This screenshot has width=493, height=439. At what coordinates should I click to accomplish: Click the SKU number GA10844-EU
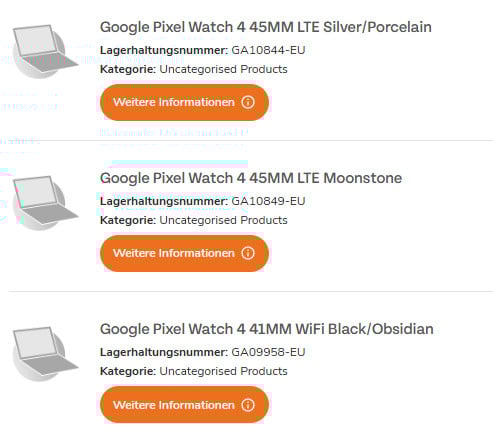pyautogui.click(x=268, y=50)
